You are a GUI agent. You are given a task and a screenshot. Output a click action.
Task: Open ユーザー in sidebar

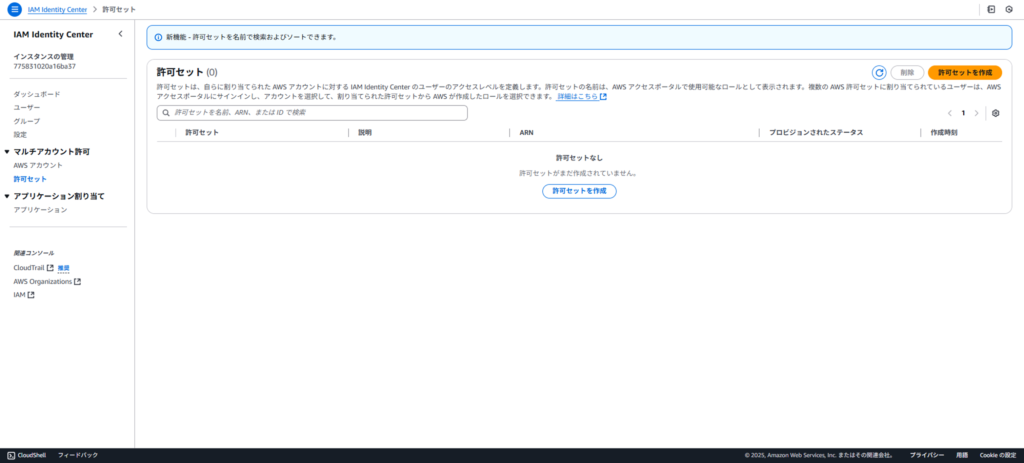point(27,108)
